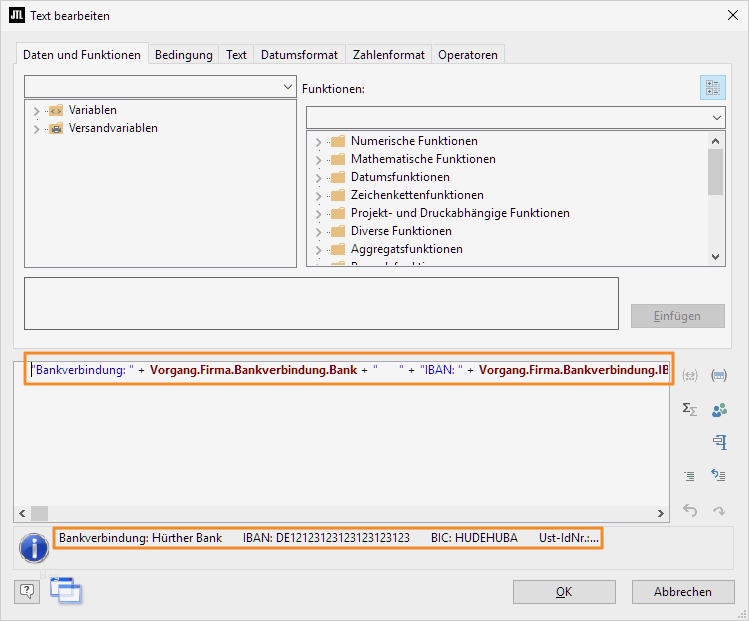Click the insert text field icon
749x621 pixels.
coord(719,375)
